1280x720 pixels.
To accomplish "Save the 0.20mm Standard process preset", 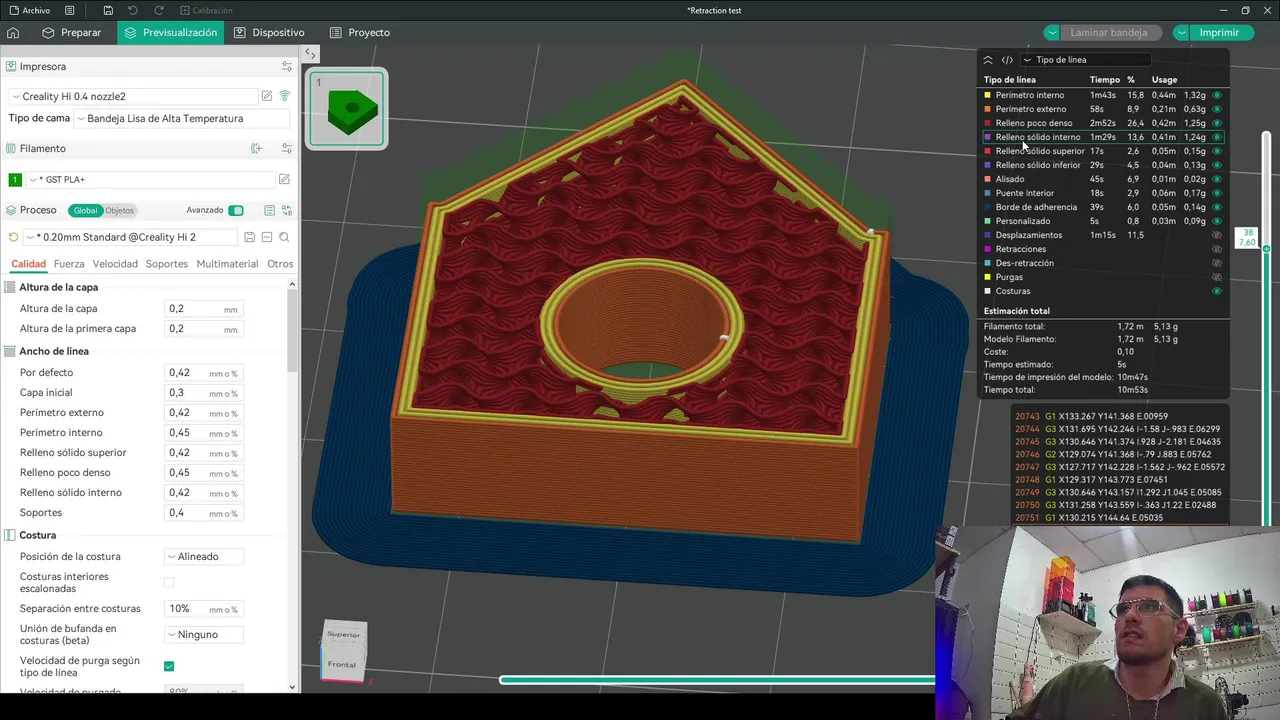I will tap(249, 237).
